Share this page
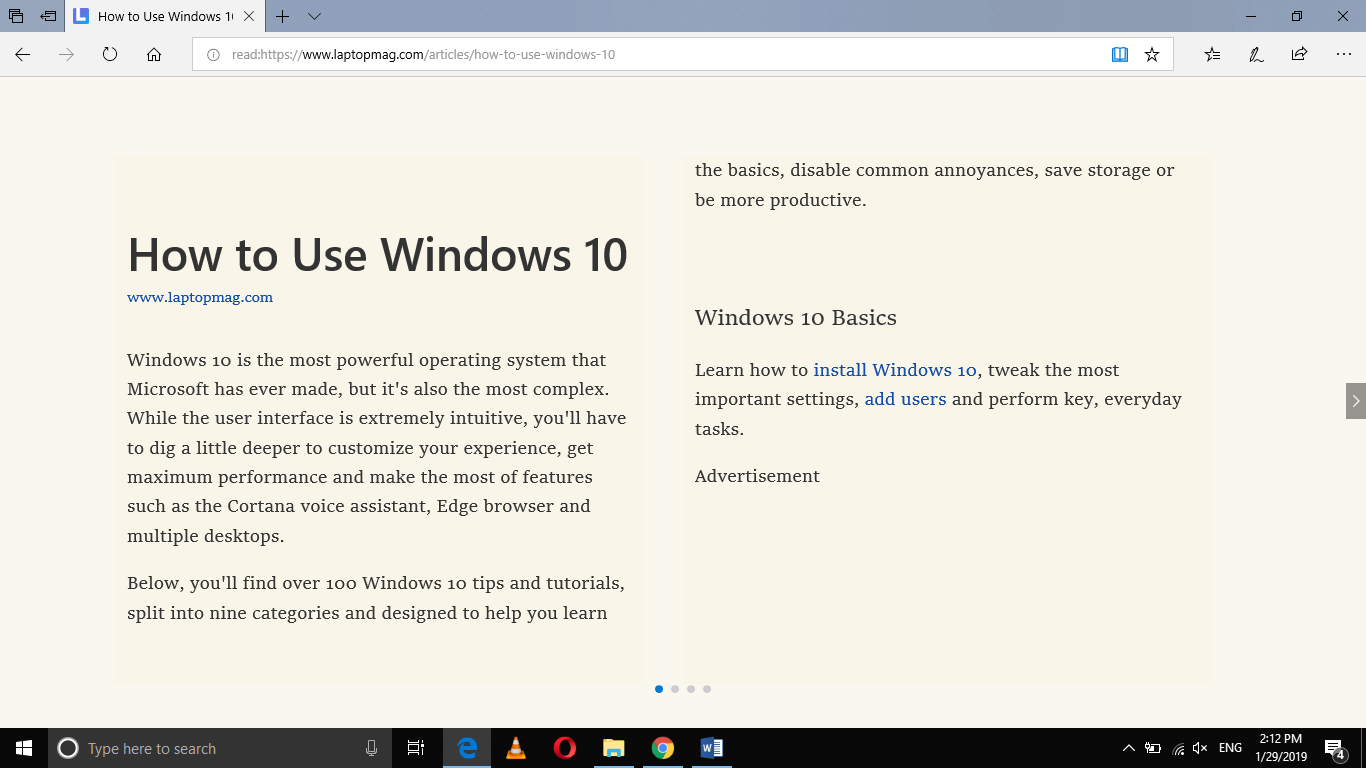Image resolution: width=1366 pixels, height=768 pixels. (1299, 55)
